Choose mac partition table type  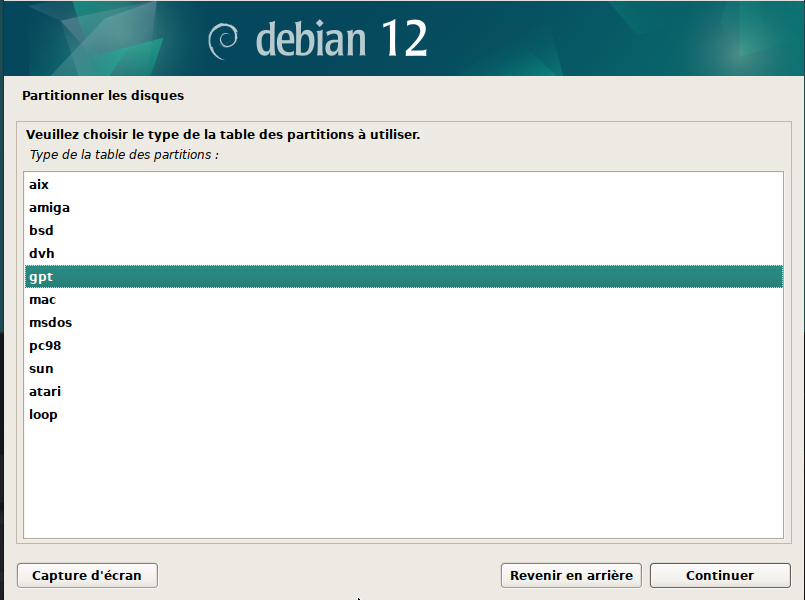point(404,300)
